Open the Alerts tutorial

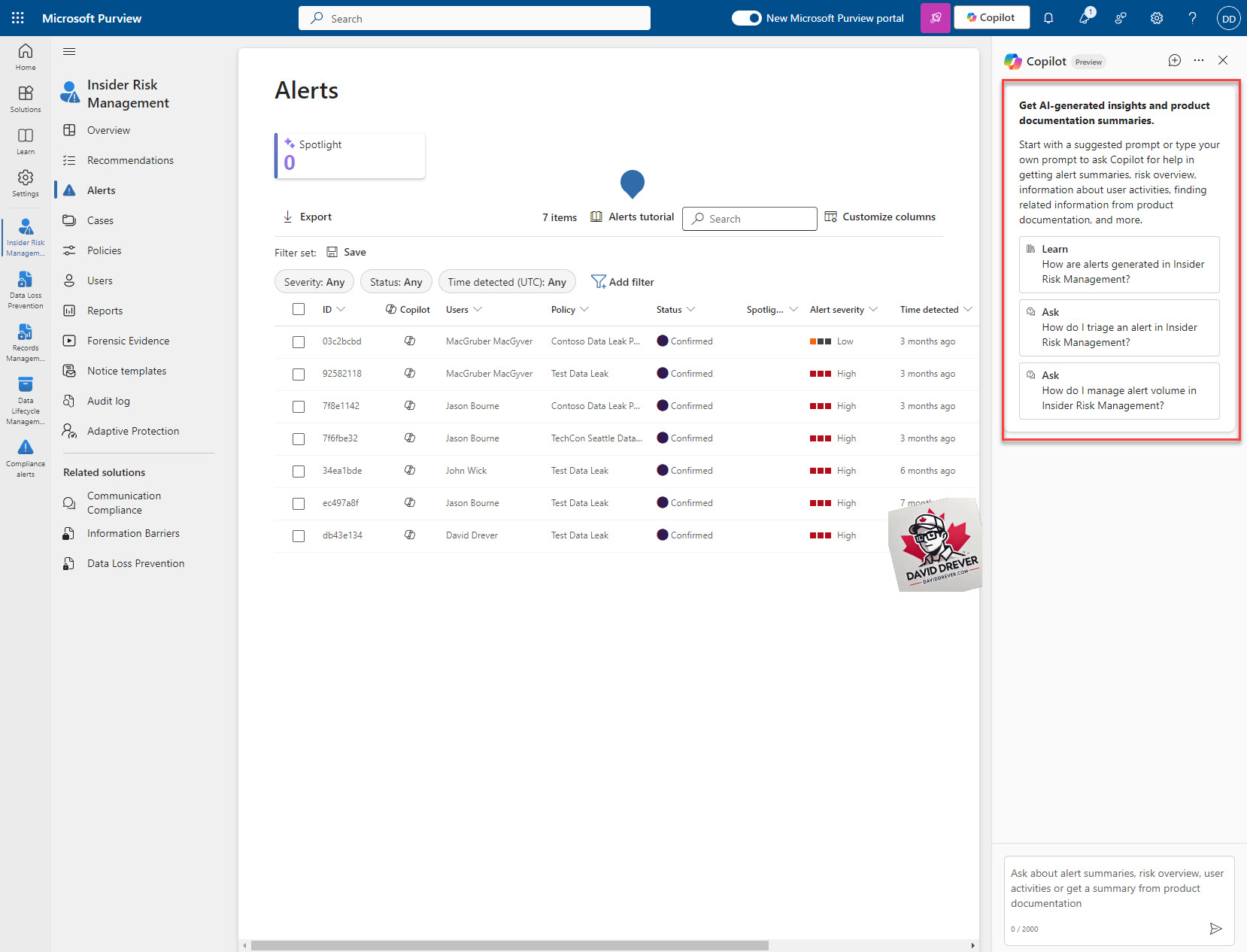tap(632, 217)
